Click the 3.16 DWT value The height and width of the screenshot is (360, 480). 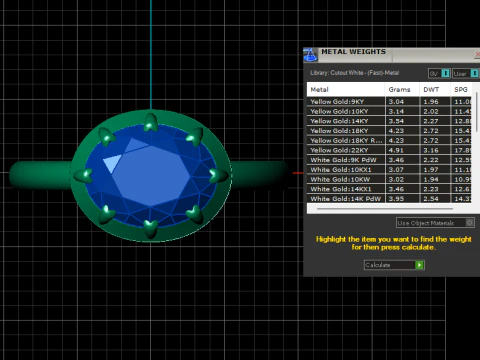[x=431, y=150]
